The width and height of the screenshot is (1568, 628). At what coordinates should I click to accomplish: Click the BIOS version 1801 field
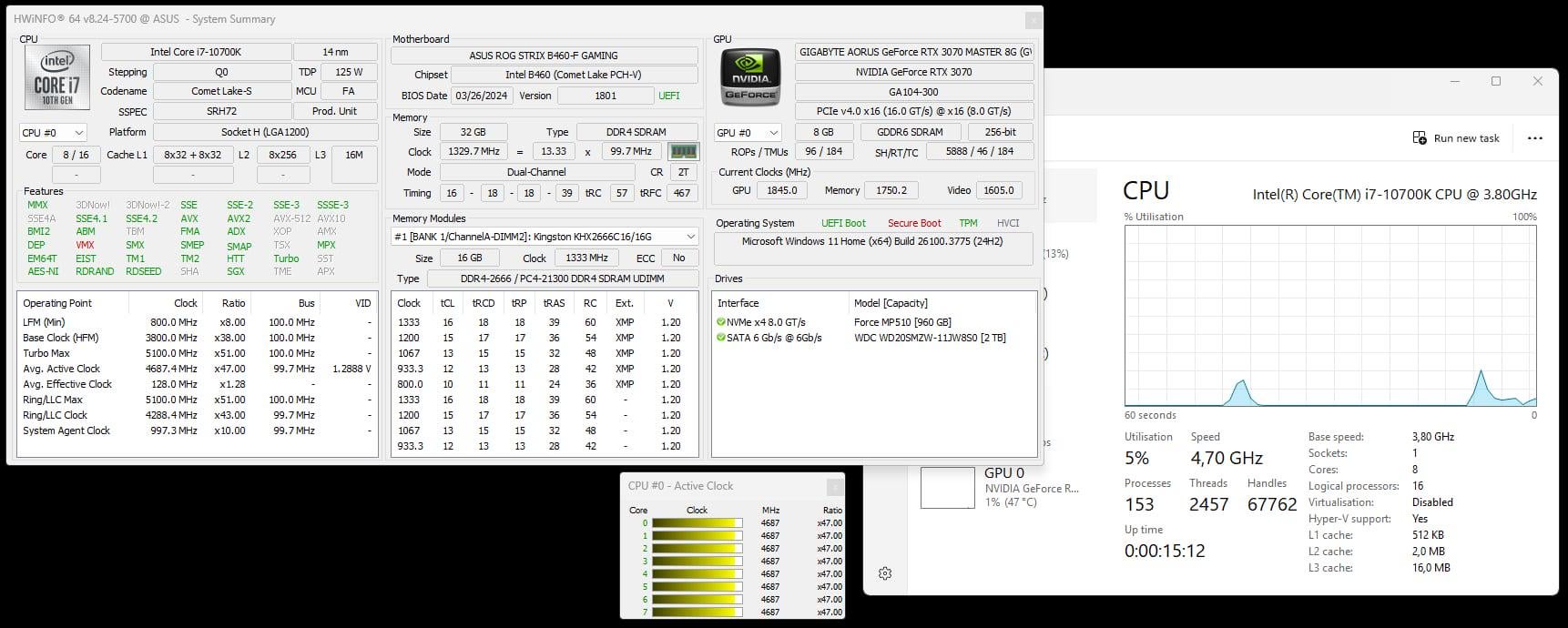tap(605, 96)
